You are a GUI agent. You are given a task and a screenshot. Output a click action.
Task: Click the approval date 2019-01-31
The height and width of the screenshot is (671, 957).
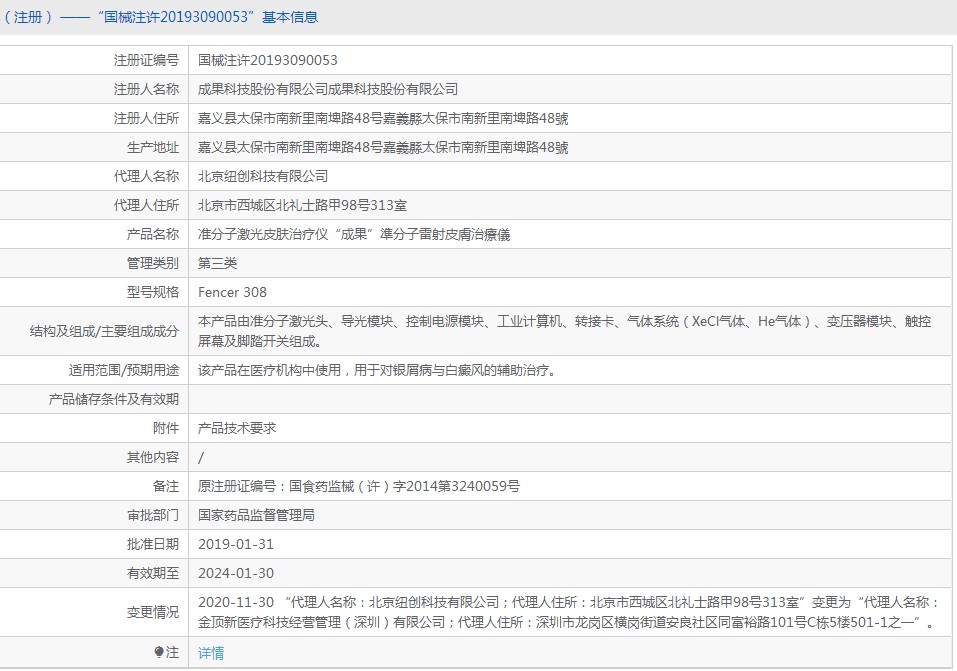pyautogui.click(x=236, y=544)
